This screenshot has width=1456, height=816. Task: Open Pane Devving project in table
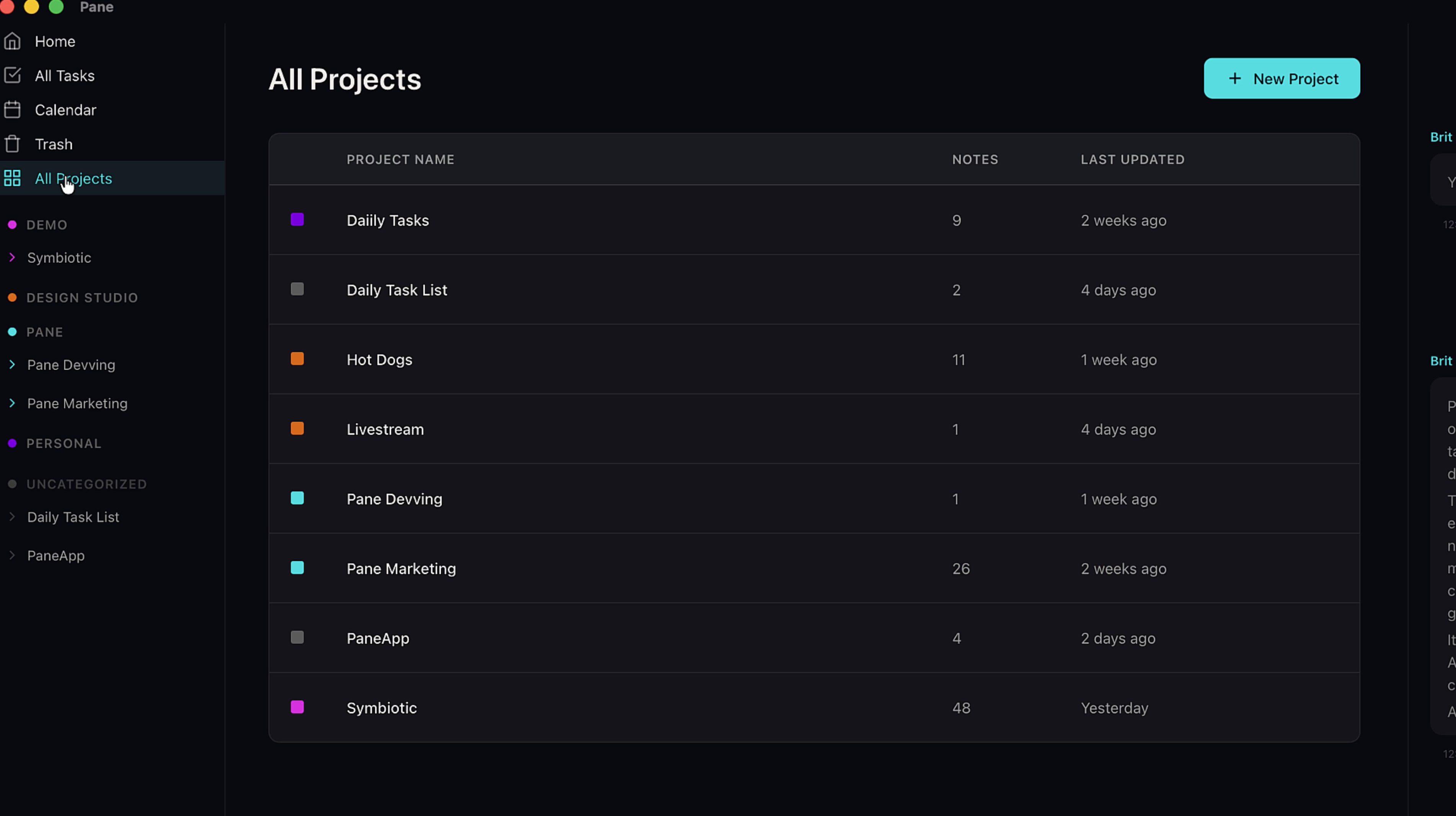(815, 499)
